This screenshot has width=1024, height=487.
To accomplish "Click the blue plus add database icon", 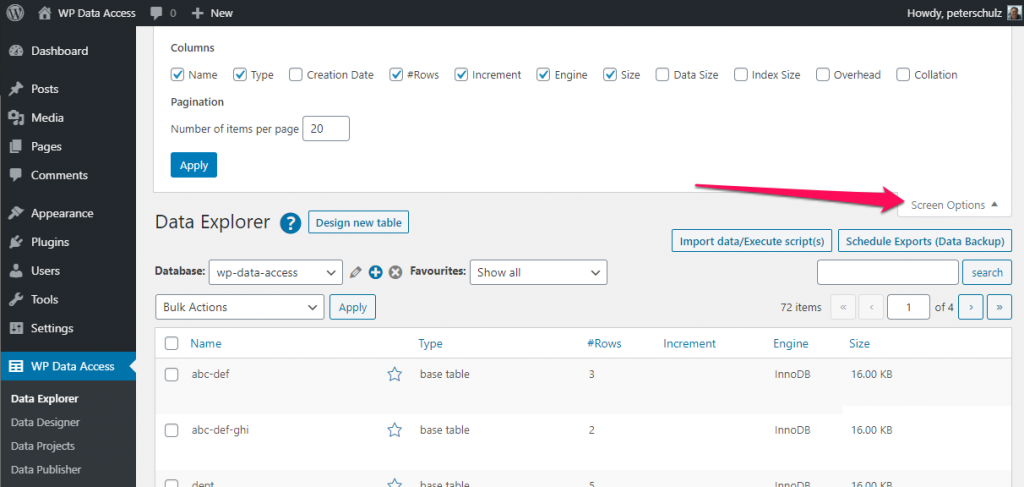I will [375, 273].
